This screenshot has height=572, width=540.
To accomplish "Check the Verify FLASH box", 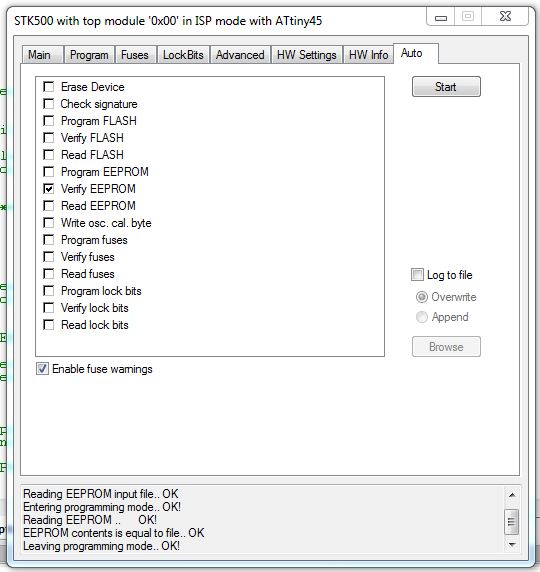I will pos(49,138).
